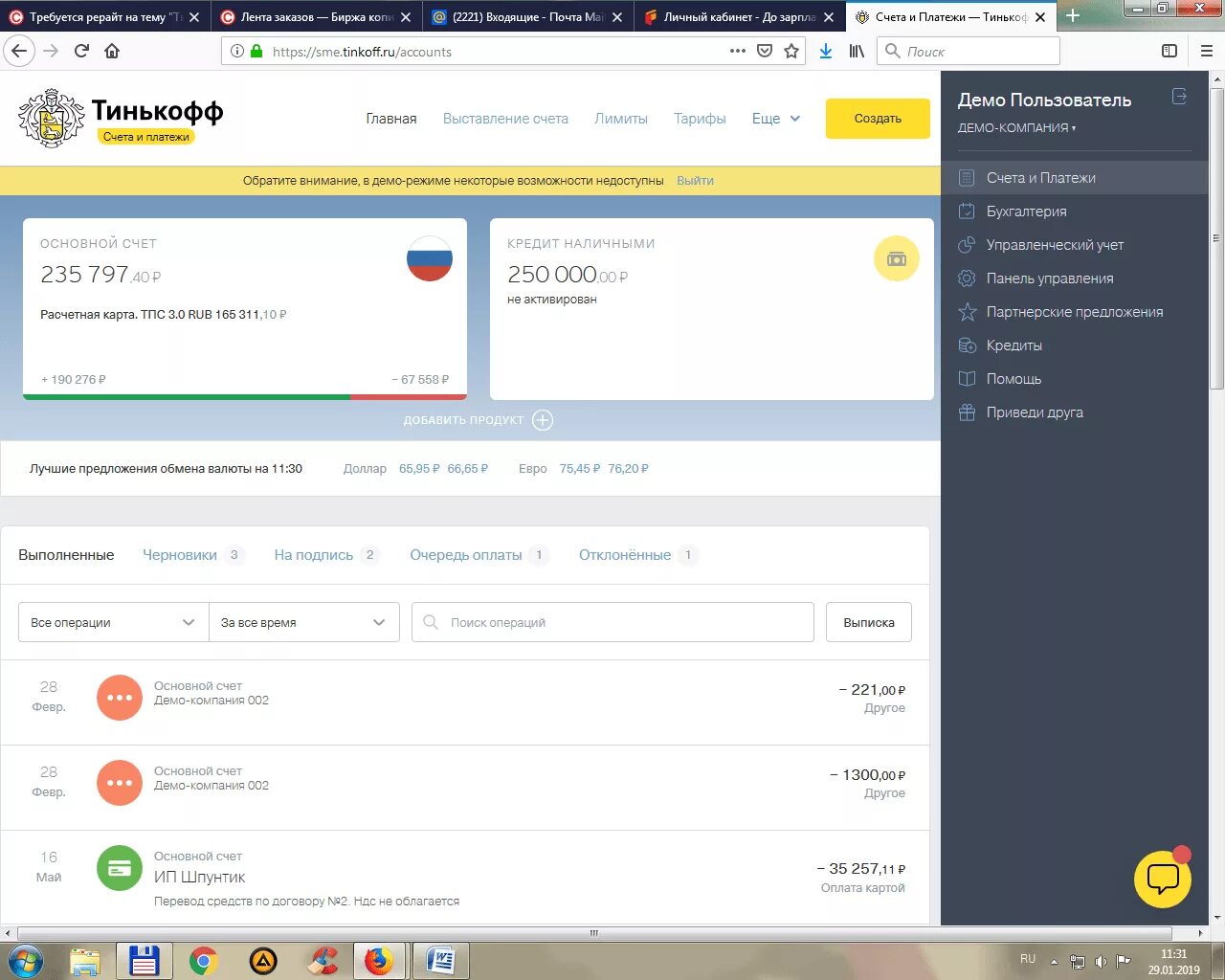Click the taskbar volume speaker icon
Viewport: 1225px width, 980px height.
tap(1101, 962)
